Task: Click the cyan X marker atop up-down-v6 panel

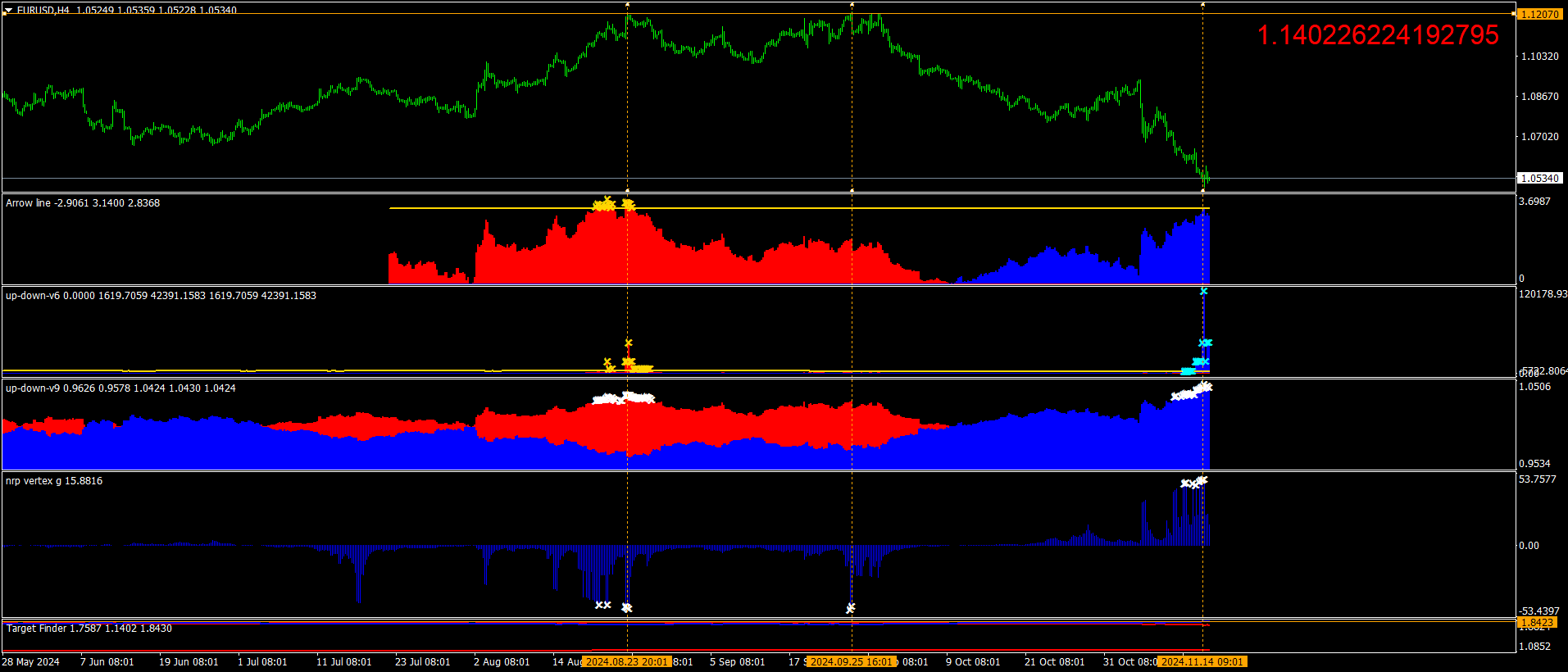Action: (x=1203, y=291)
